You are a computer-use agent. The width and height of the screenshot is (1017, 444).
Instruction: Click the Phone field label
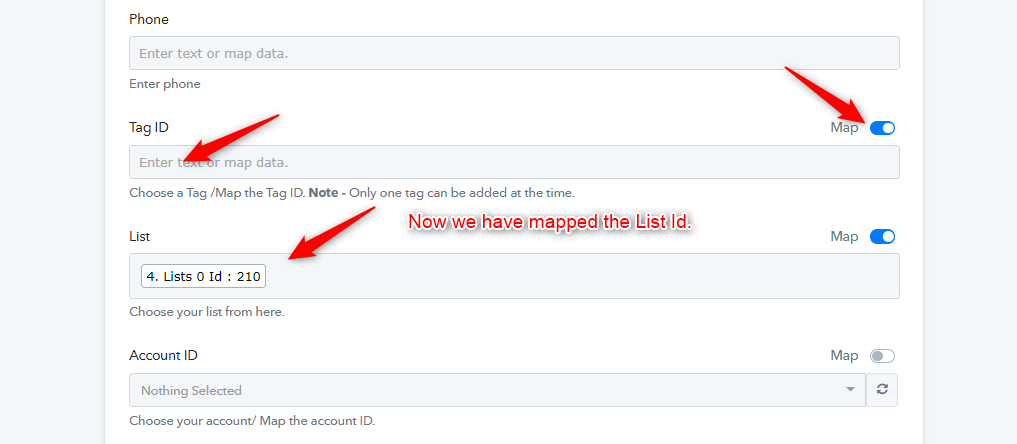pyautogui.click(x=149, y=19)
